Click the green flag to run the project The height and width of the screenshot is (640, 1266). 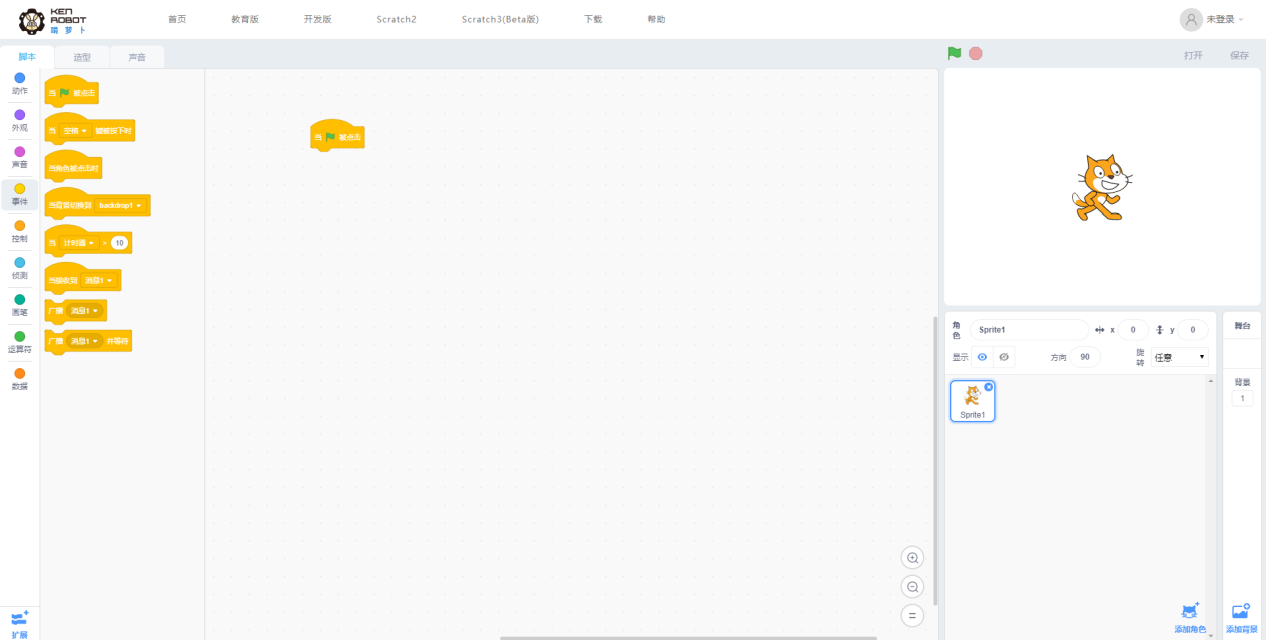click(955, 53)
